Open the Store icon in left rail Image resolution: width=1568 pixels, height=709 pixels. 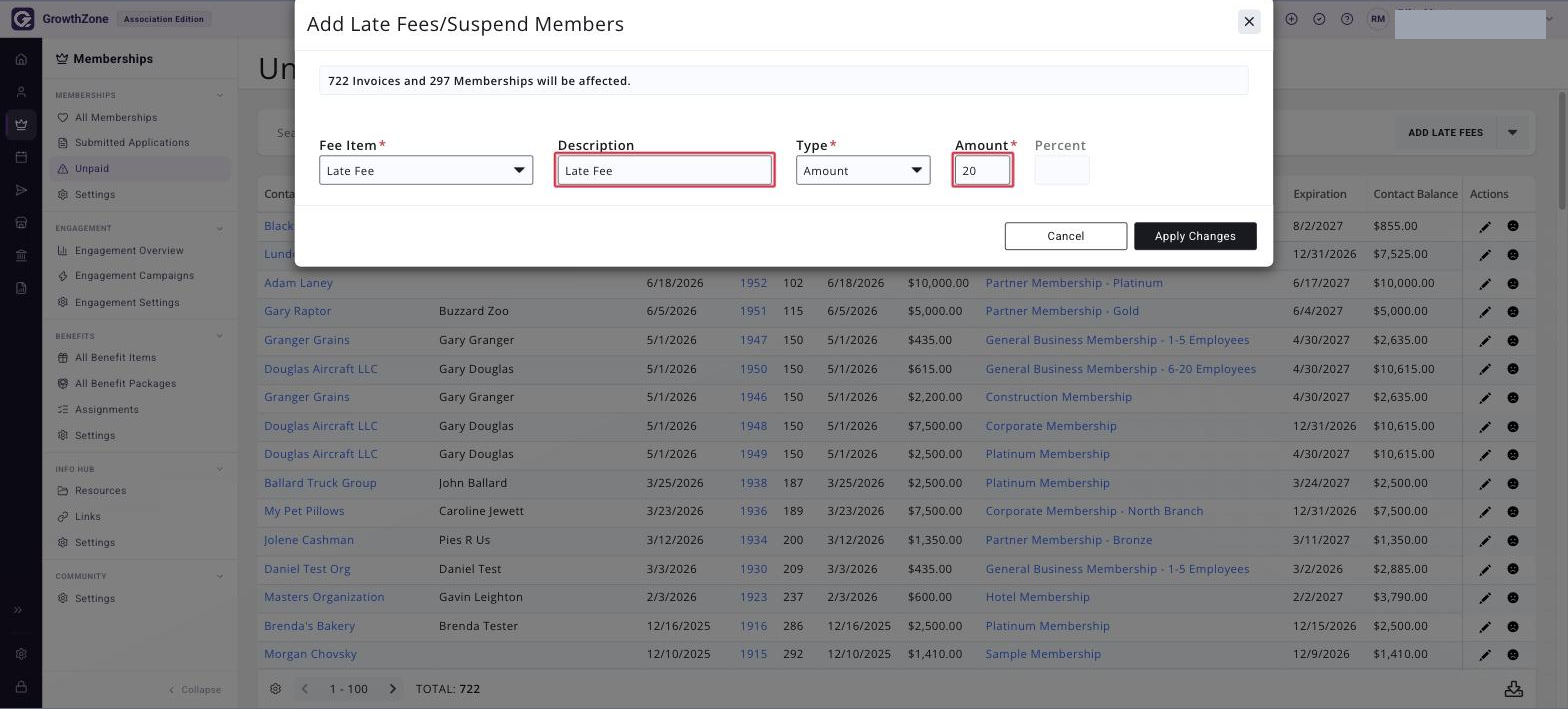21,223
